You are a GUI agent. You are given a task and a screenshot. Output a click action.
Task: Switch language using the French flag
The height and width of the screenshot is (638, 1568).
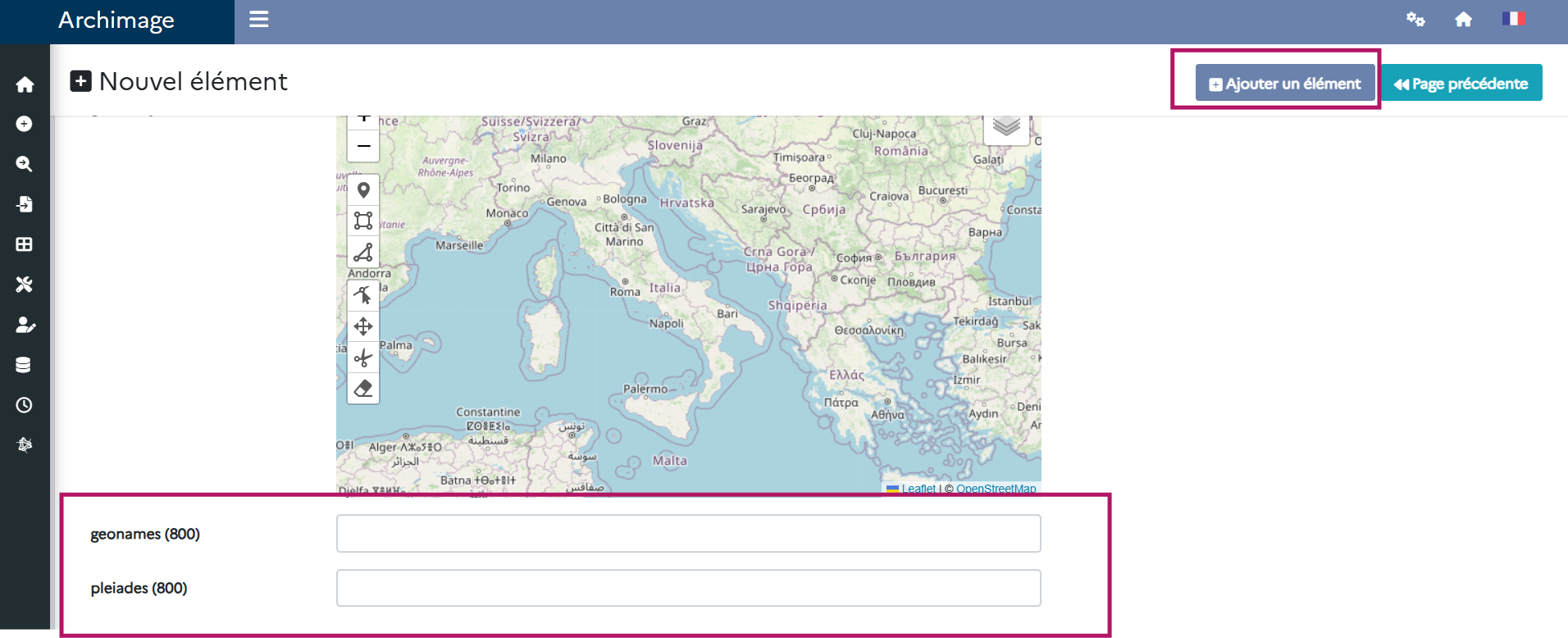[1513, 19]
